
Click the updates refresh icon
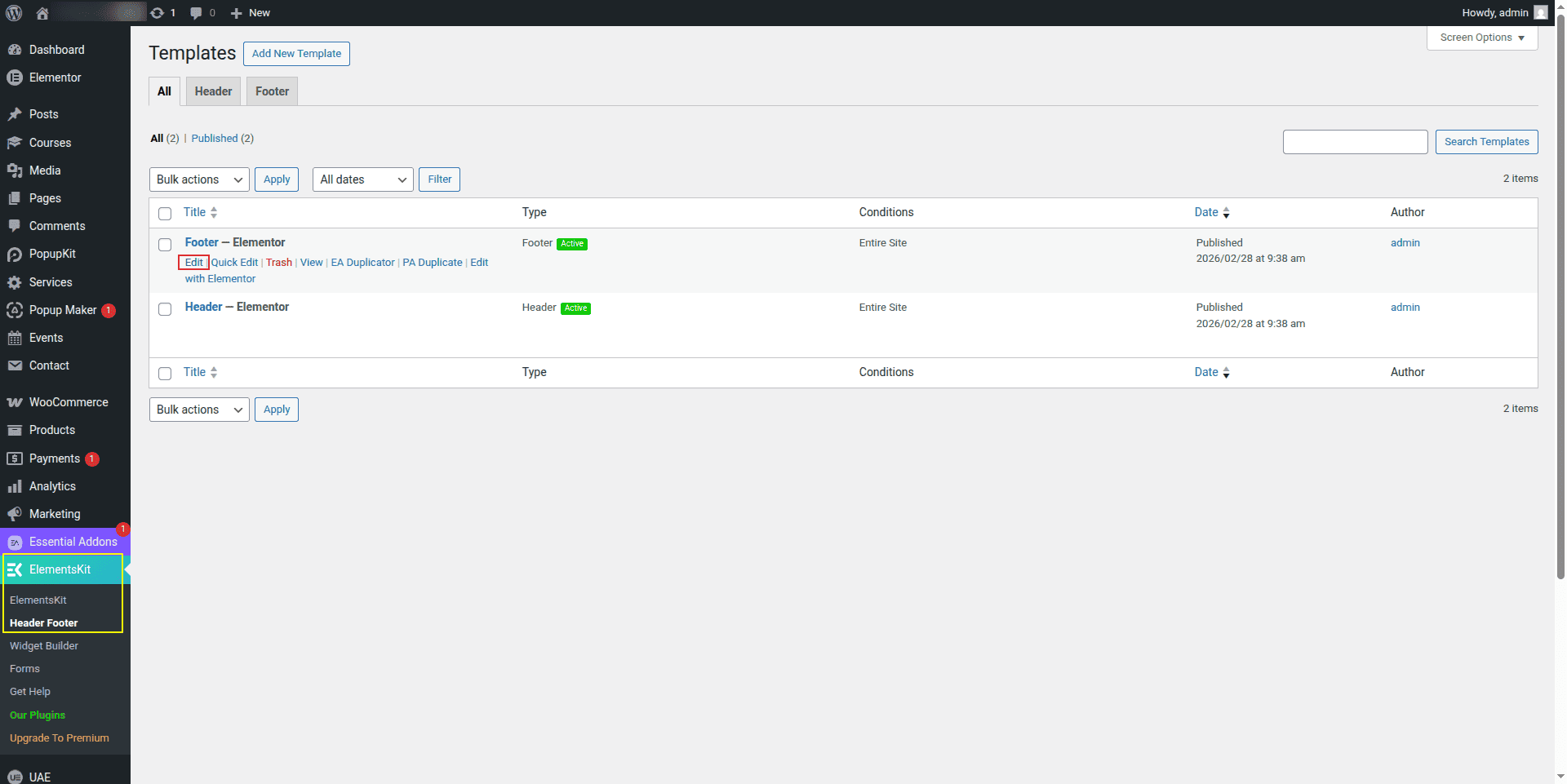coord(158,13)
